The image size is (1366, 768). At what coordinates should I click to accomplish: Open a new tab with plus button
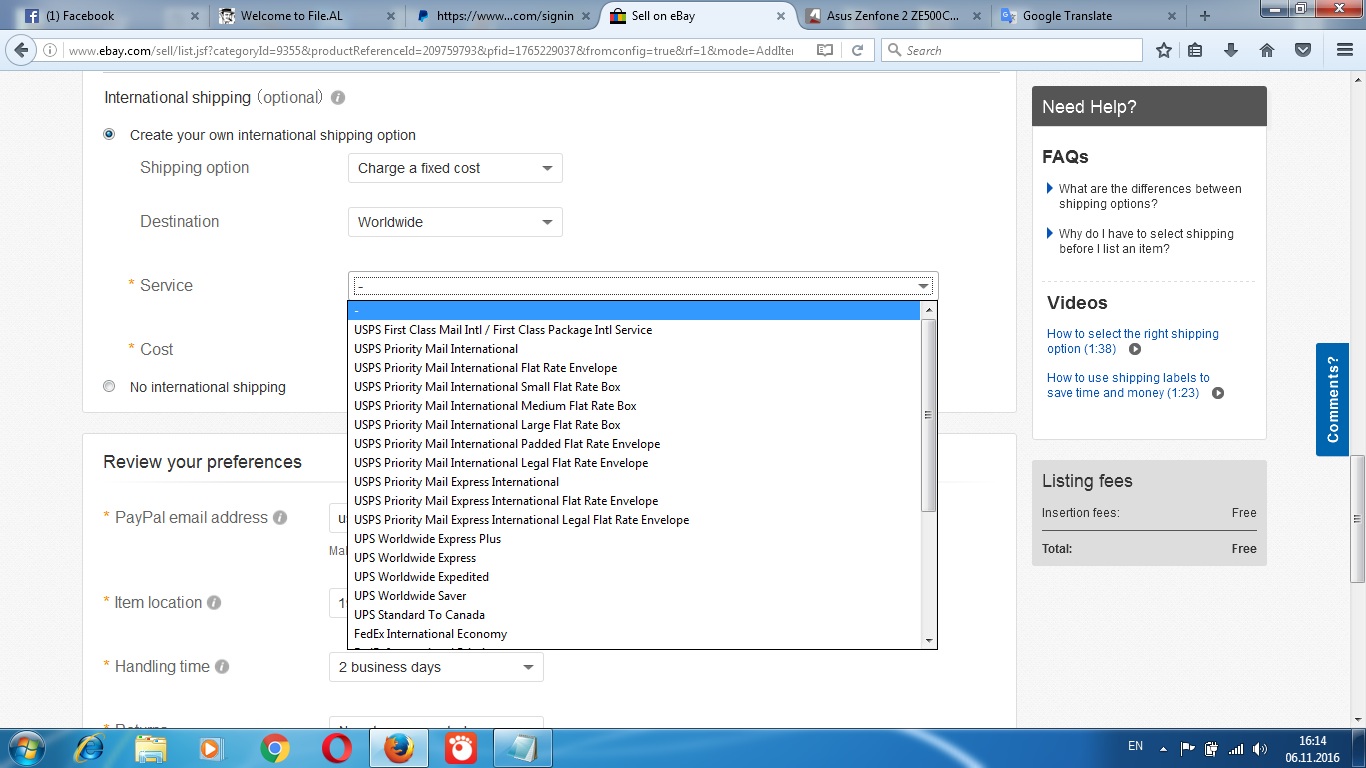(1205, 16)
